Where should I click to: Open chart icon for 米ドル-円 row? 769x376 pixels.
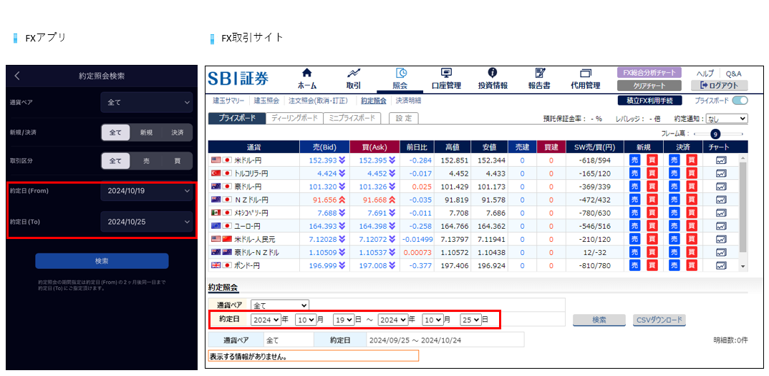721,160
